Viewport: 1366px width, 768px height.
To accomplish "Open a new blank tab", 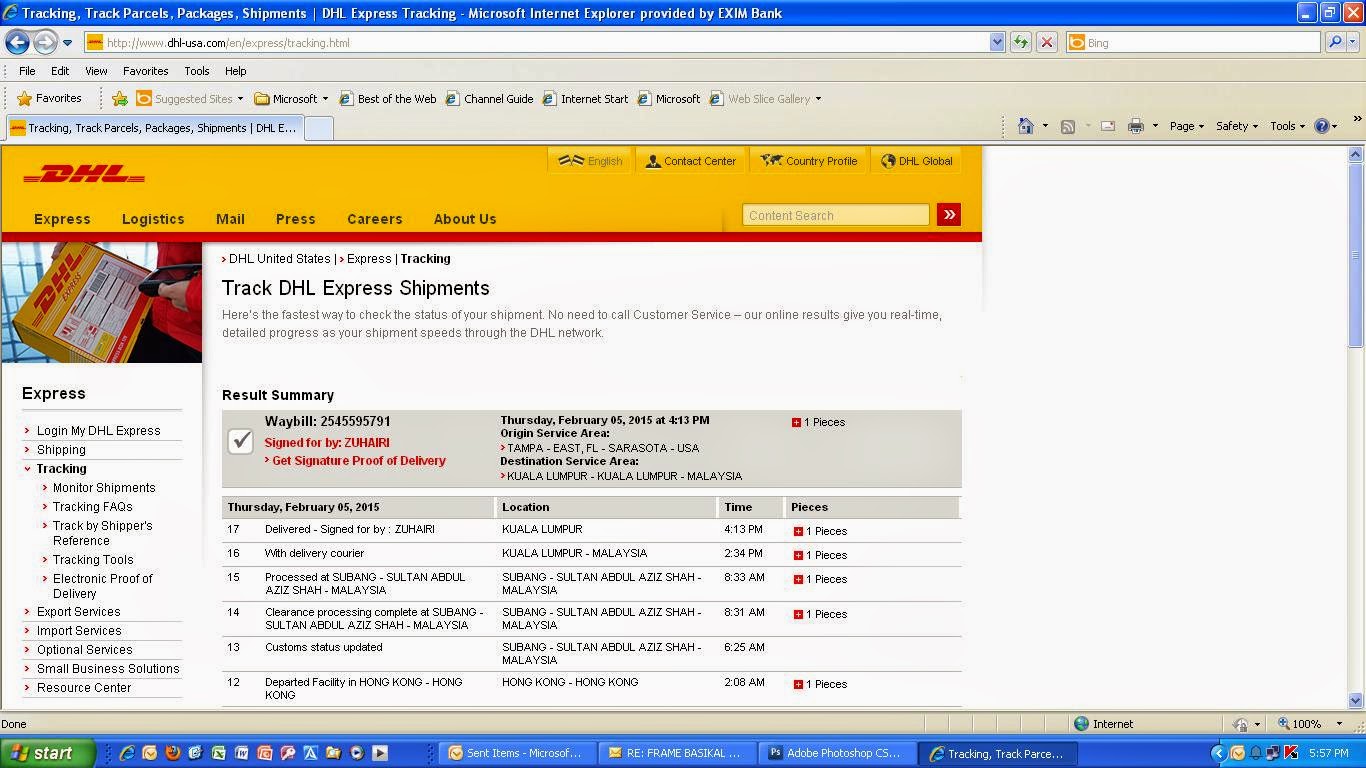I will tap(318, 128).
